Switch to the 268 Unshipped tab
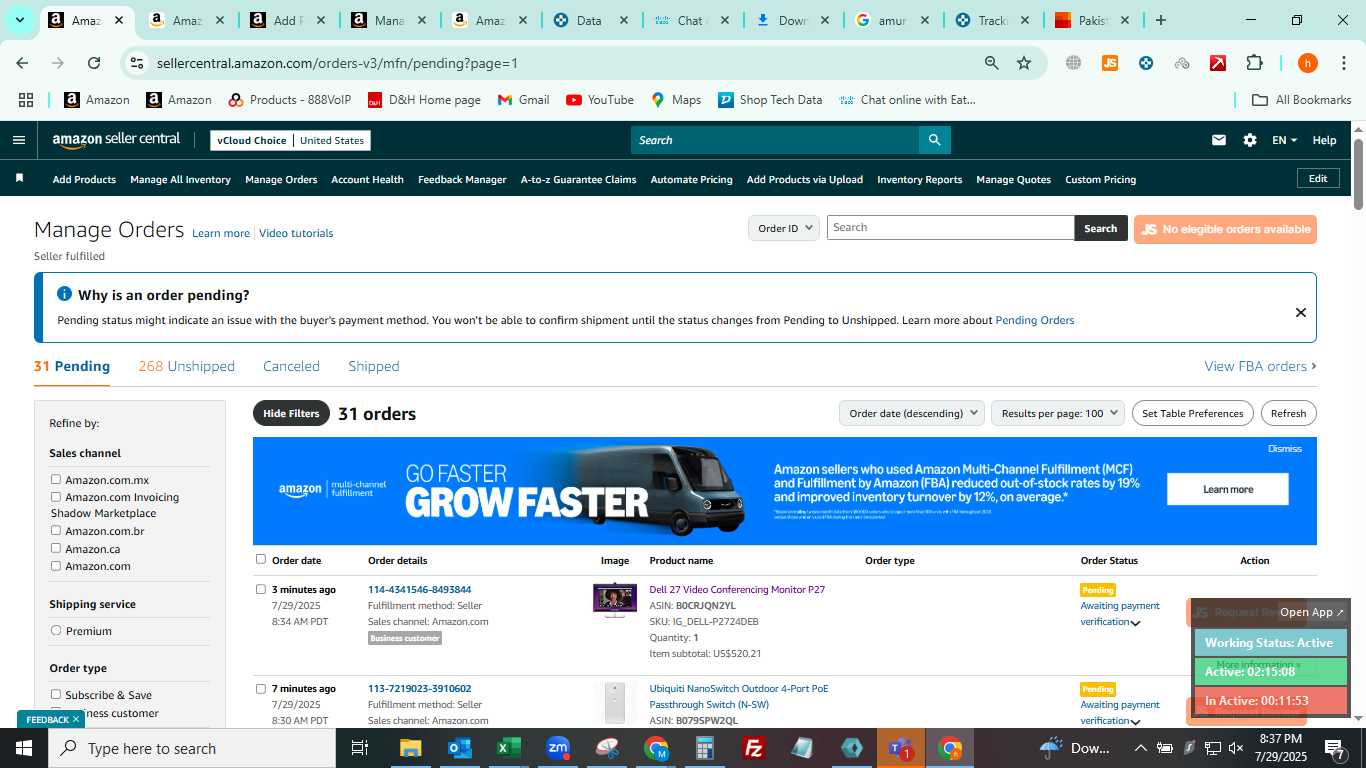The width and height of the screenshot is (1366, 768). pyautogui.click(x=187, y=366)
